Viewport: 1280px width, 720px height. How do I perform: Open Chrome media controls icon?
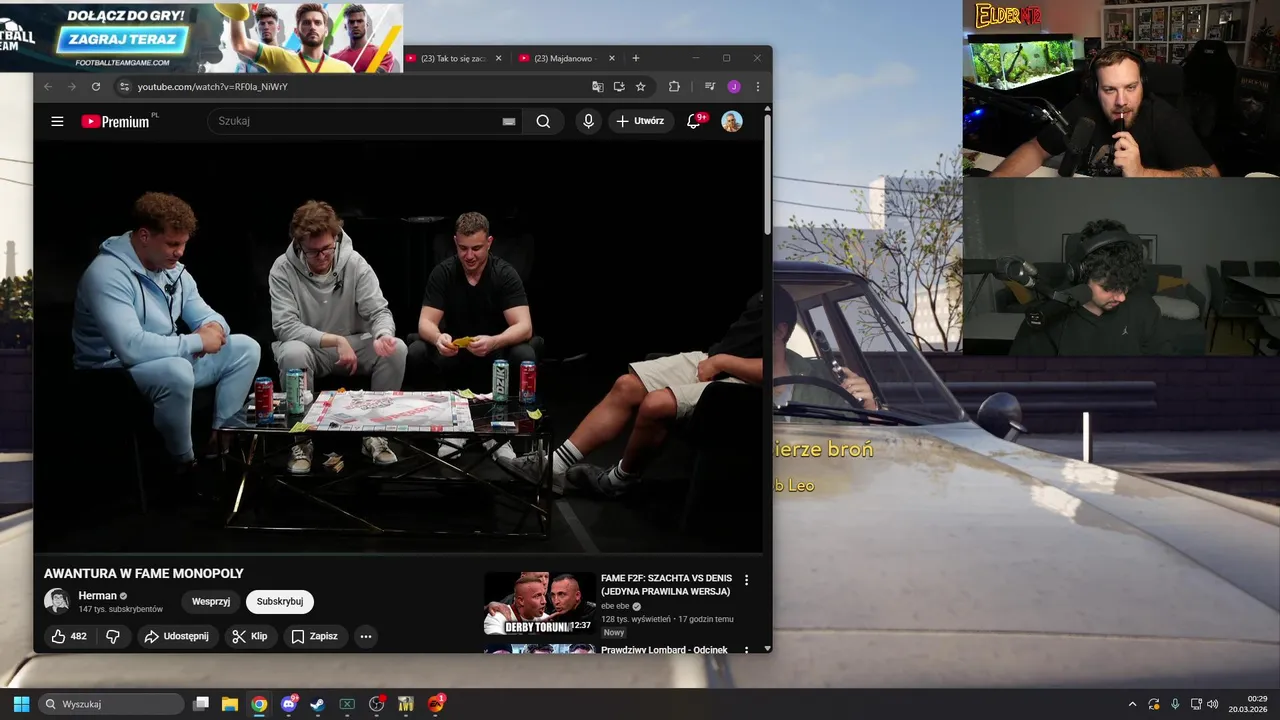(709, 87)
